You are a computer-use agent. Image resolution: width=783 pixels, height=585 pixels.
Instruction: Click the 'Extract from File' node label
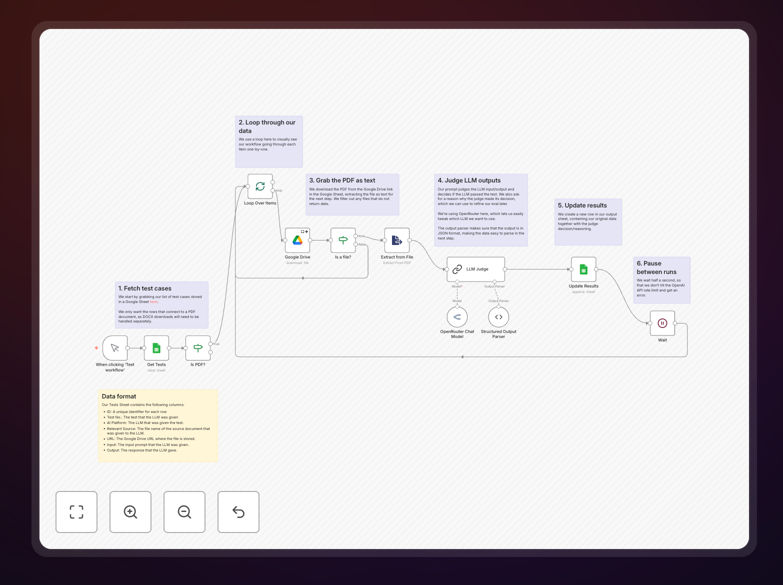pyautogui.click(x=397, y=257)
